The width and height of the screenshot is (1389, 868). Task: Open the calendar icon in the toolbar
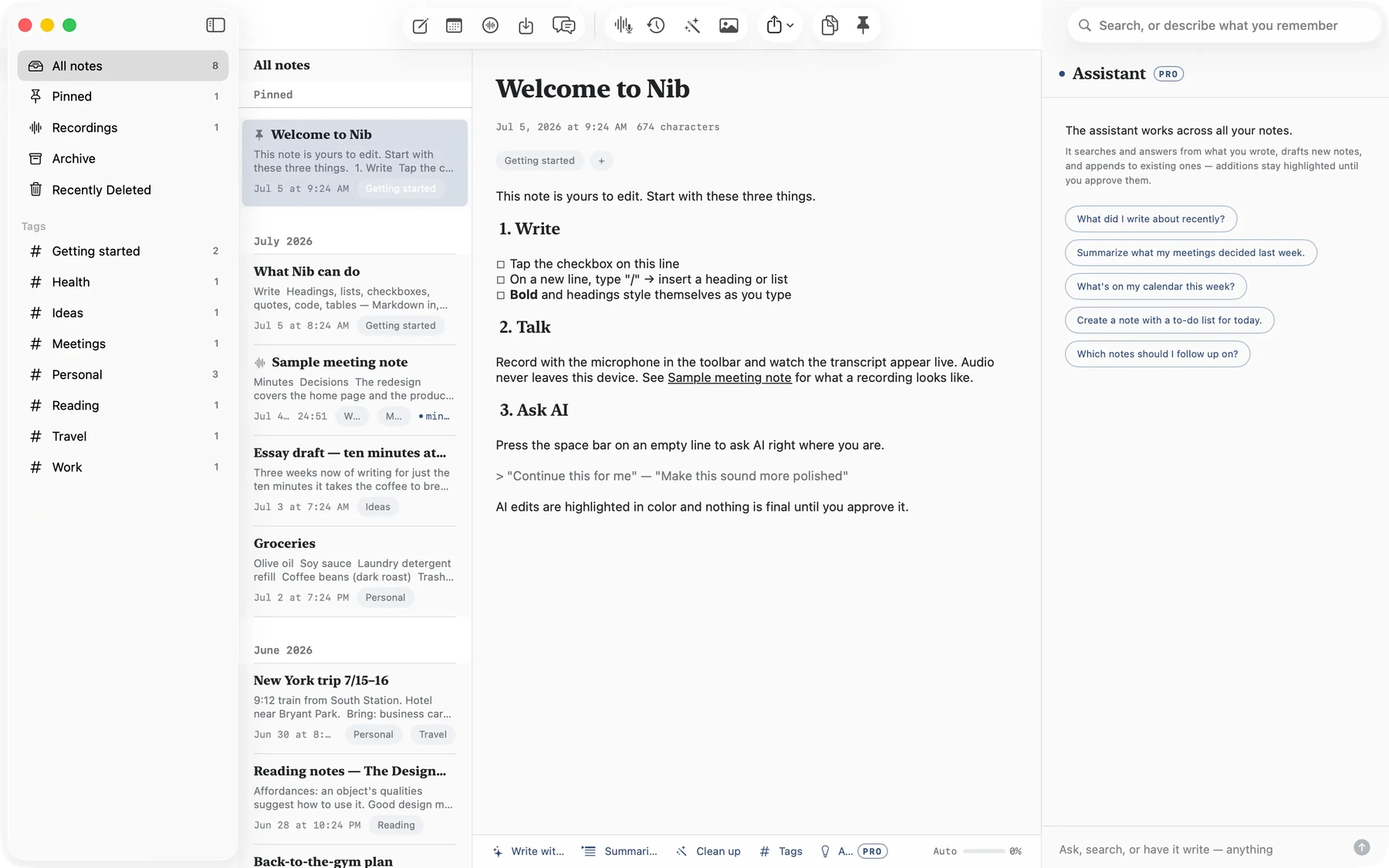[454, 25]
